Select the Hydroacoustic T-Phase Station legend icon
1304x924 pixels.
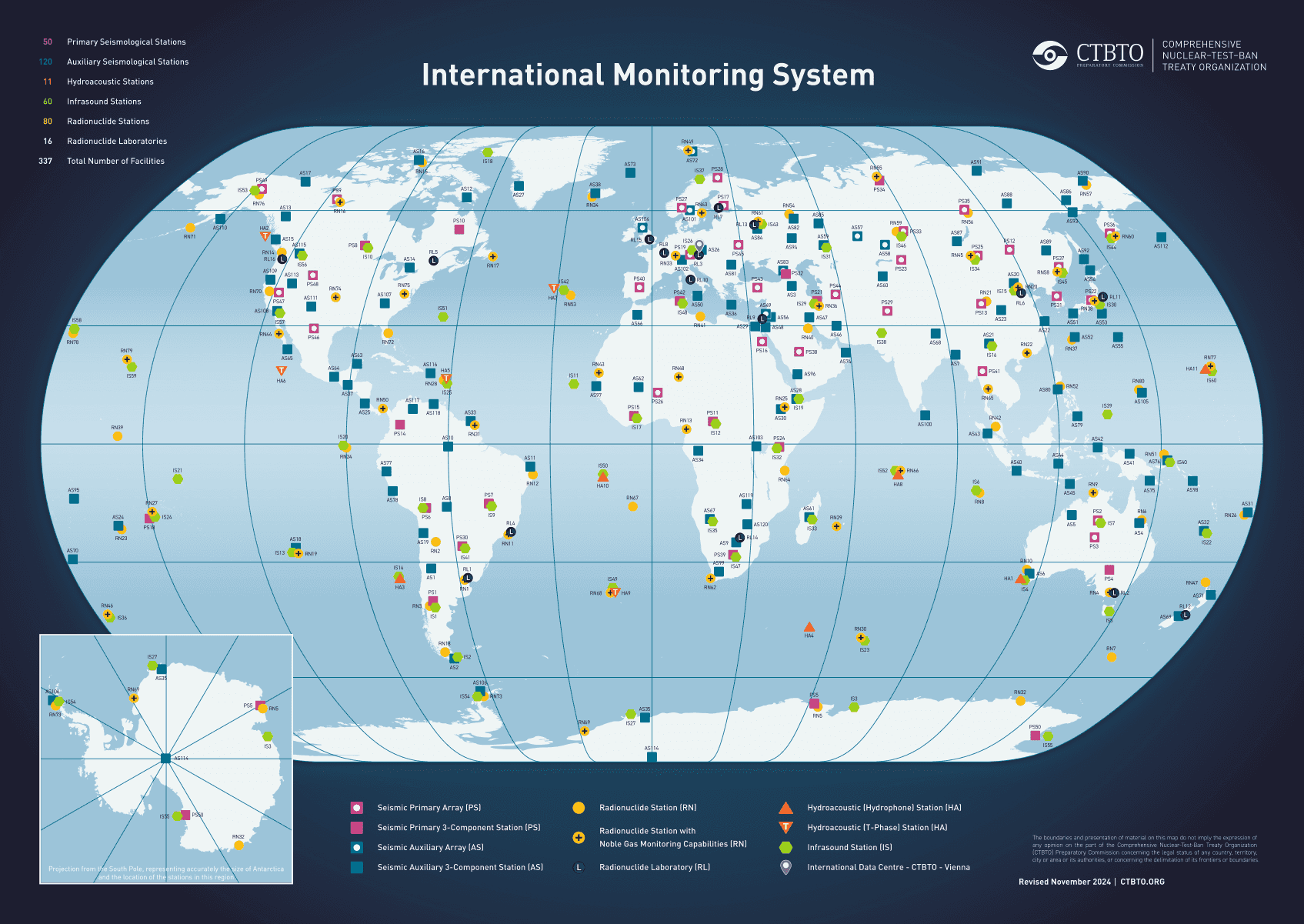(786, 828)
